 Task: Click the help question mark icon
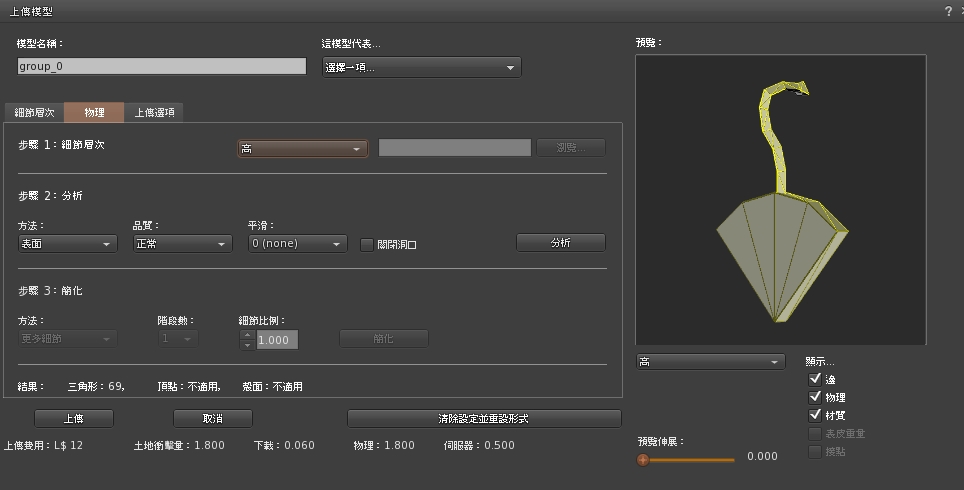pyautogui.click(x=948, y=12)
